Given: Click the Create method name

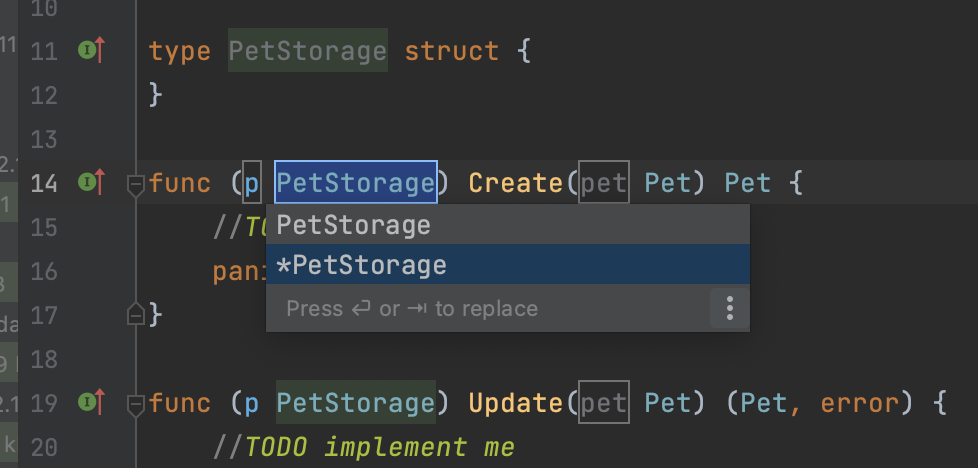Looking at the screenshot, I should coord(515,183).
